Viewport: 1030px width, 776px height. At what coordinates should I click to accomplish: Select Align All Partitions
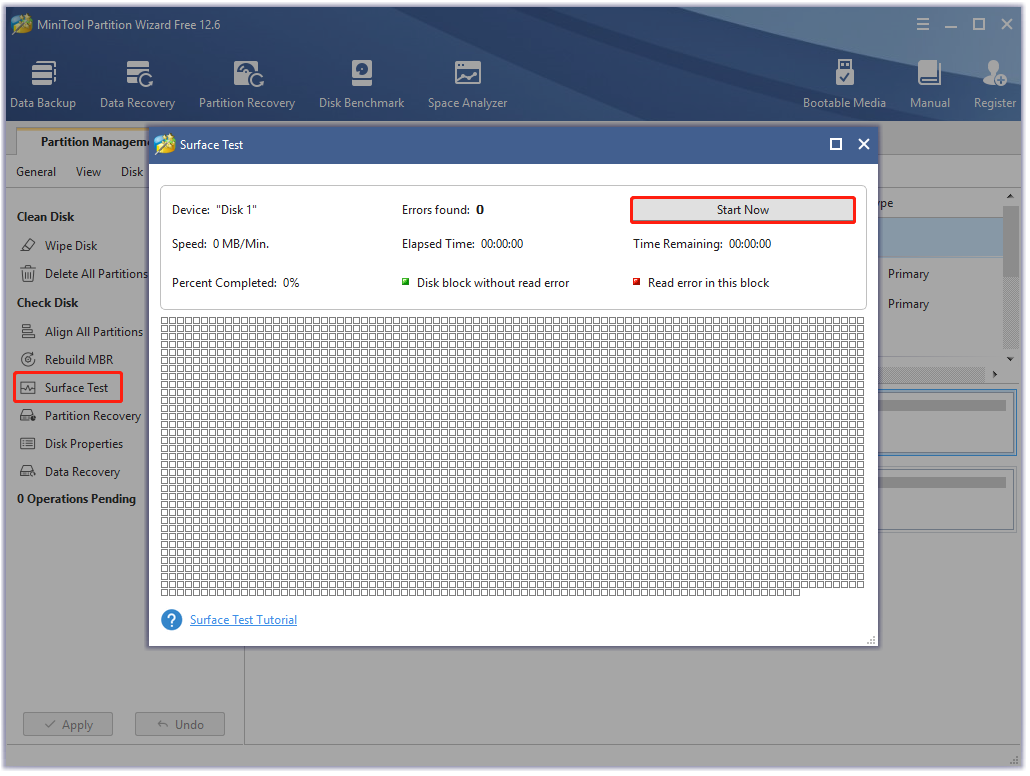(x=81, y=332)
